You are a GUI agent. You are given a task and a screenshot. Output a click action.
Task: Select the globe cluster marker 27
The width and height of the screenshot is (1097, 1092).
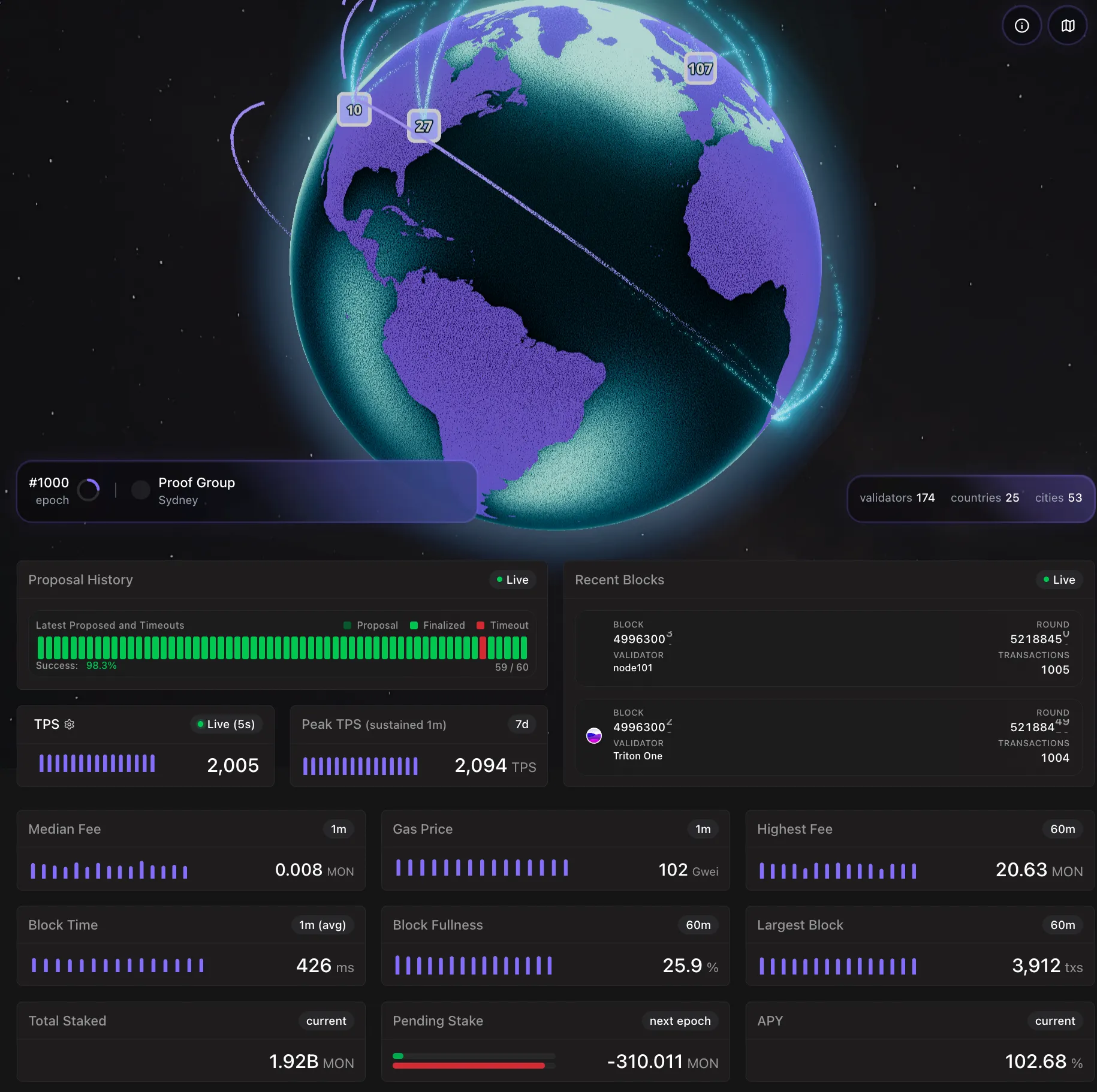(x=423, y=126)
